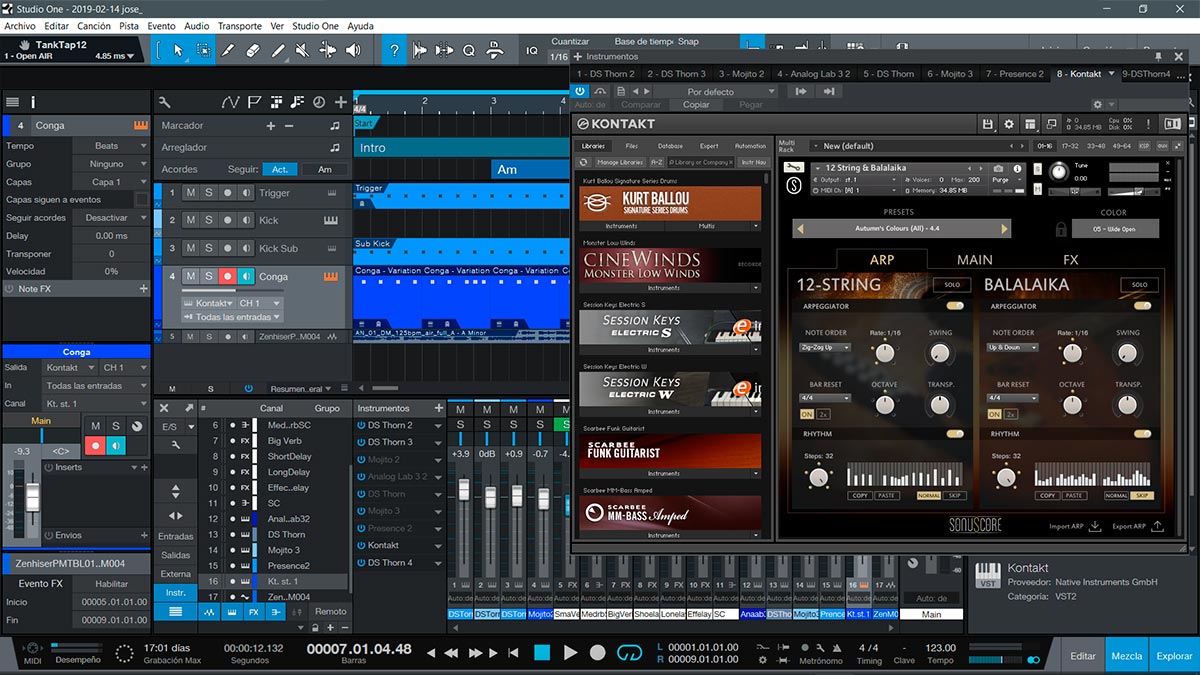1200x675 pixels.
Task: Toggle the Balalaika SOLO button
Action: pyautogui.click(x=1139, y=285)
